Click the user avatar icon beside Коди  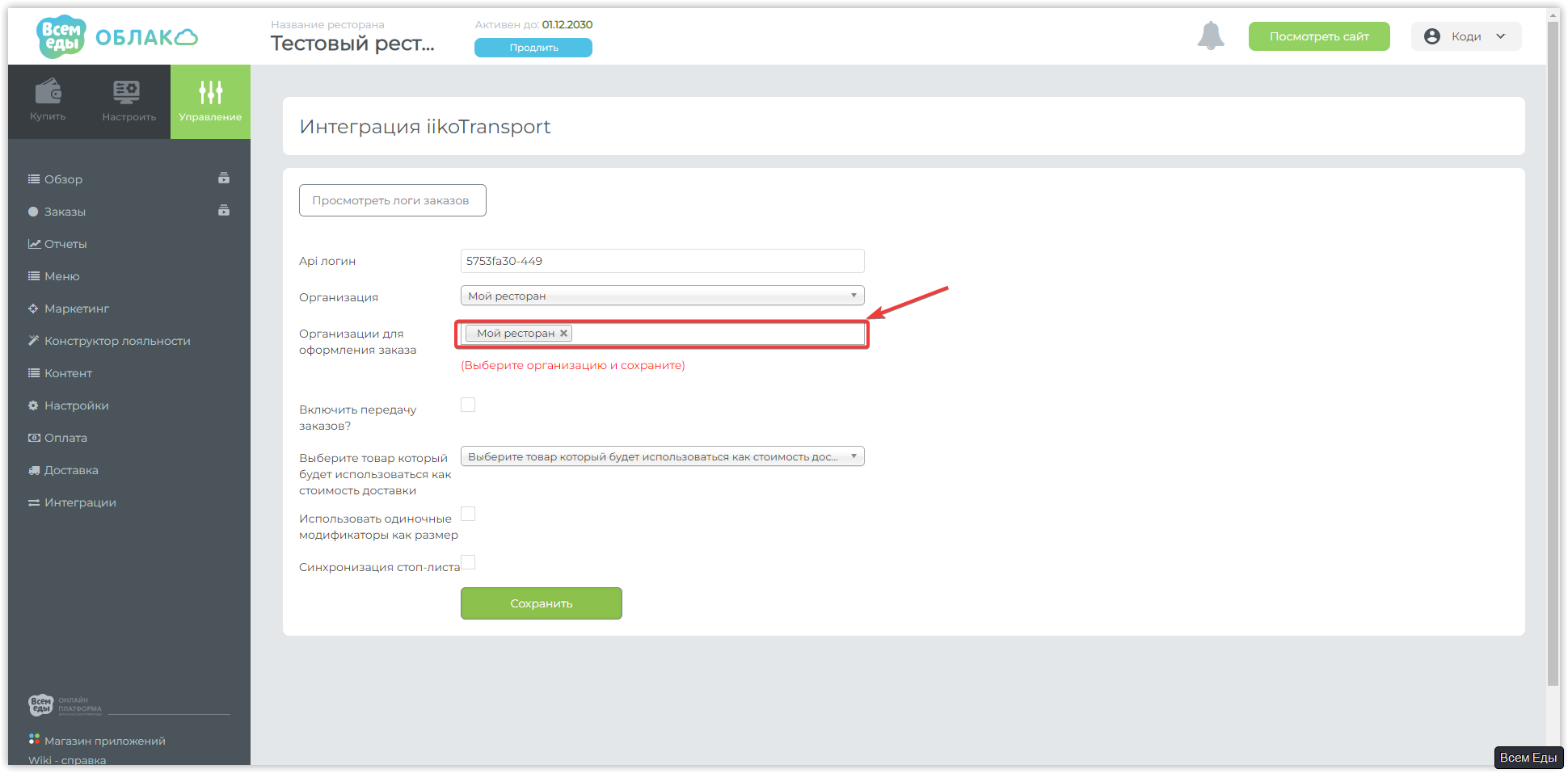1432,36
